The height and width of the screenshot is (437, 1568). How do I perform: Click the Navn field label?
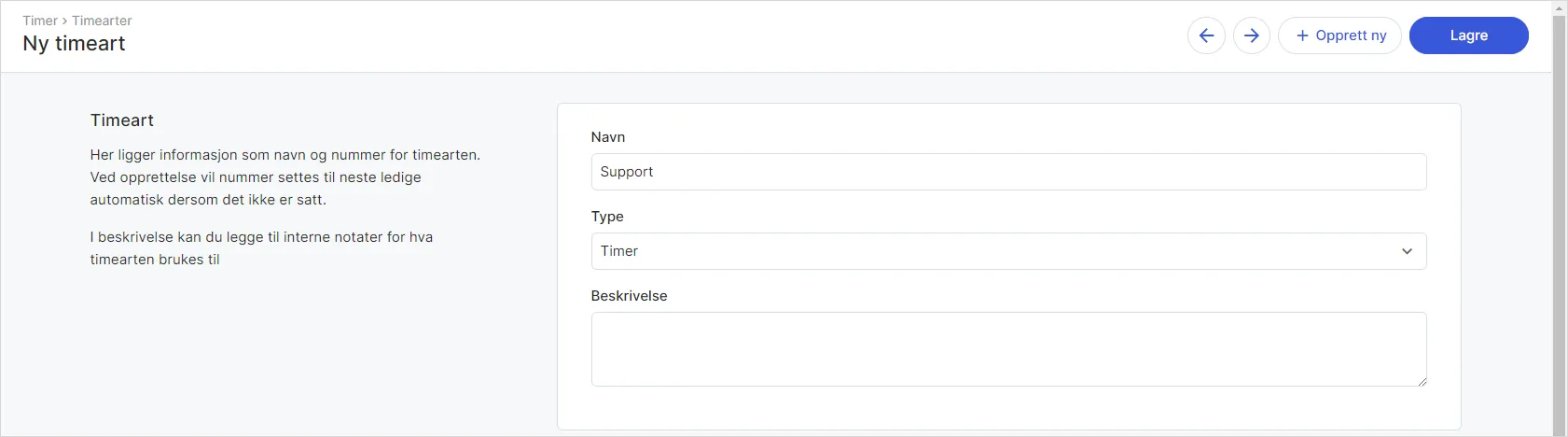[608, 137]
